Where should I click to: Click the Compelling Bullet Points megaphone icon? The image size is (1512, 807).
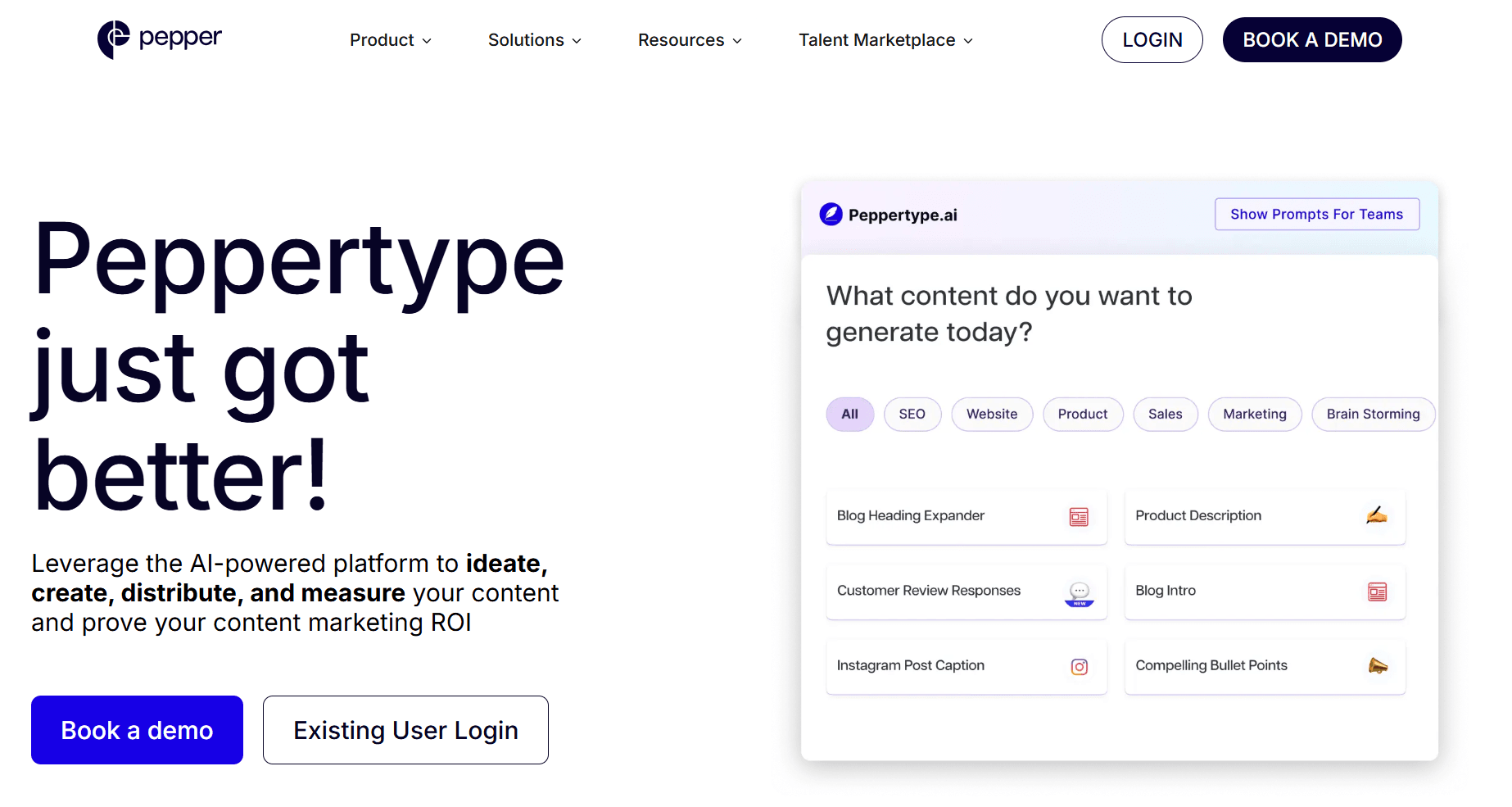pyautogui.click(x=1378, y=665)
